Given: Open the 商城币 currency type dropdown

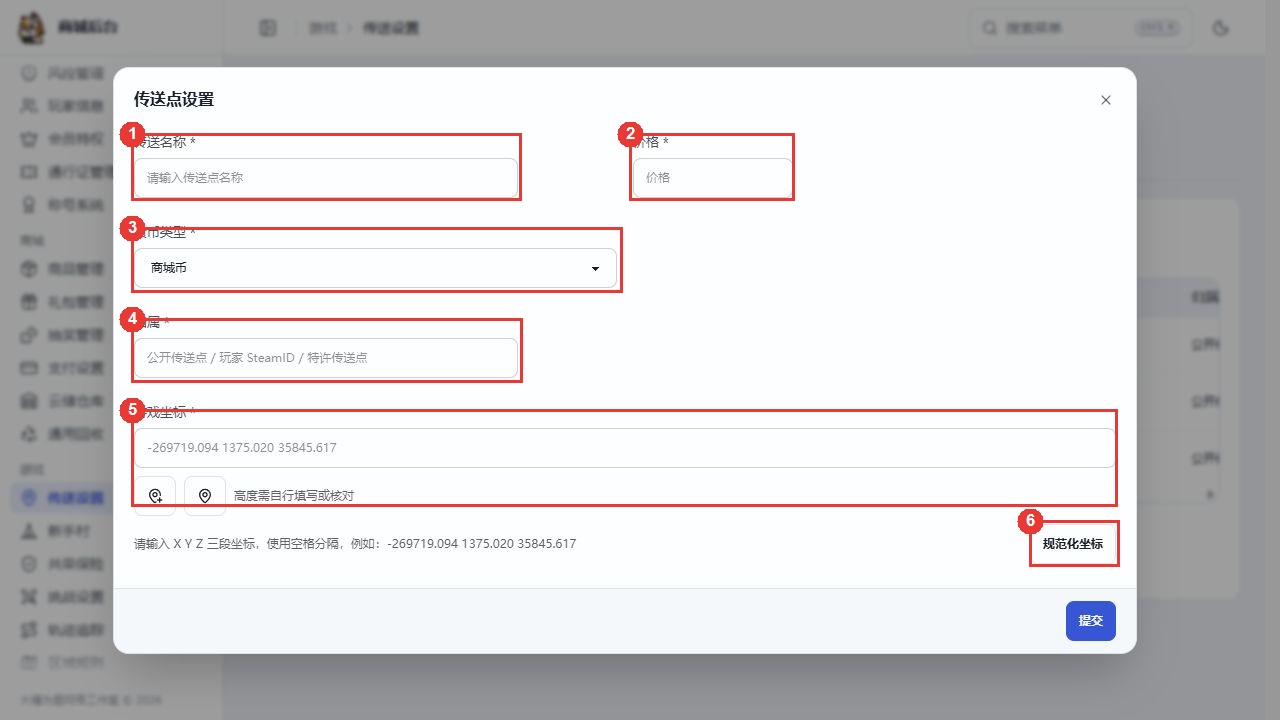Looking at the screenshot, I should (x=375, y=268).
